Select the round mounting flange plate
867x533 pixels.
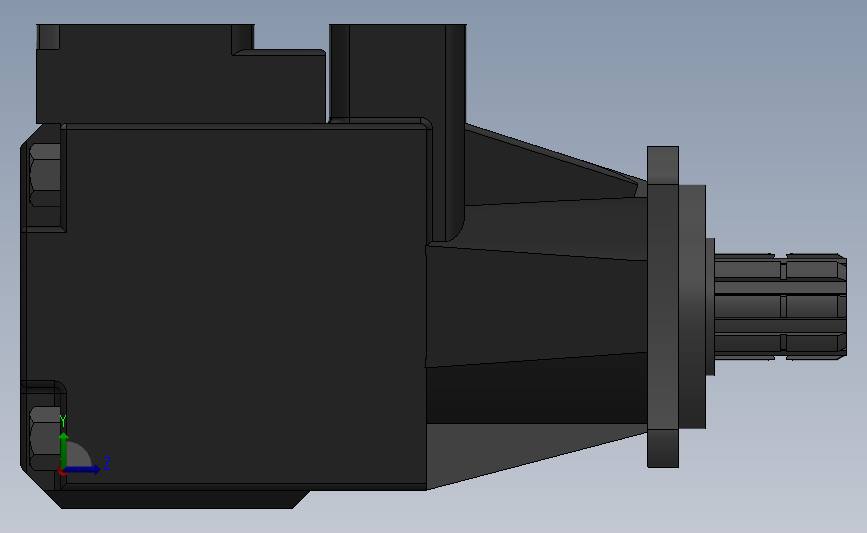[662, 307]
